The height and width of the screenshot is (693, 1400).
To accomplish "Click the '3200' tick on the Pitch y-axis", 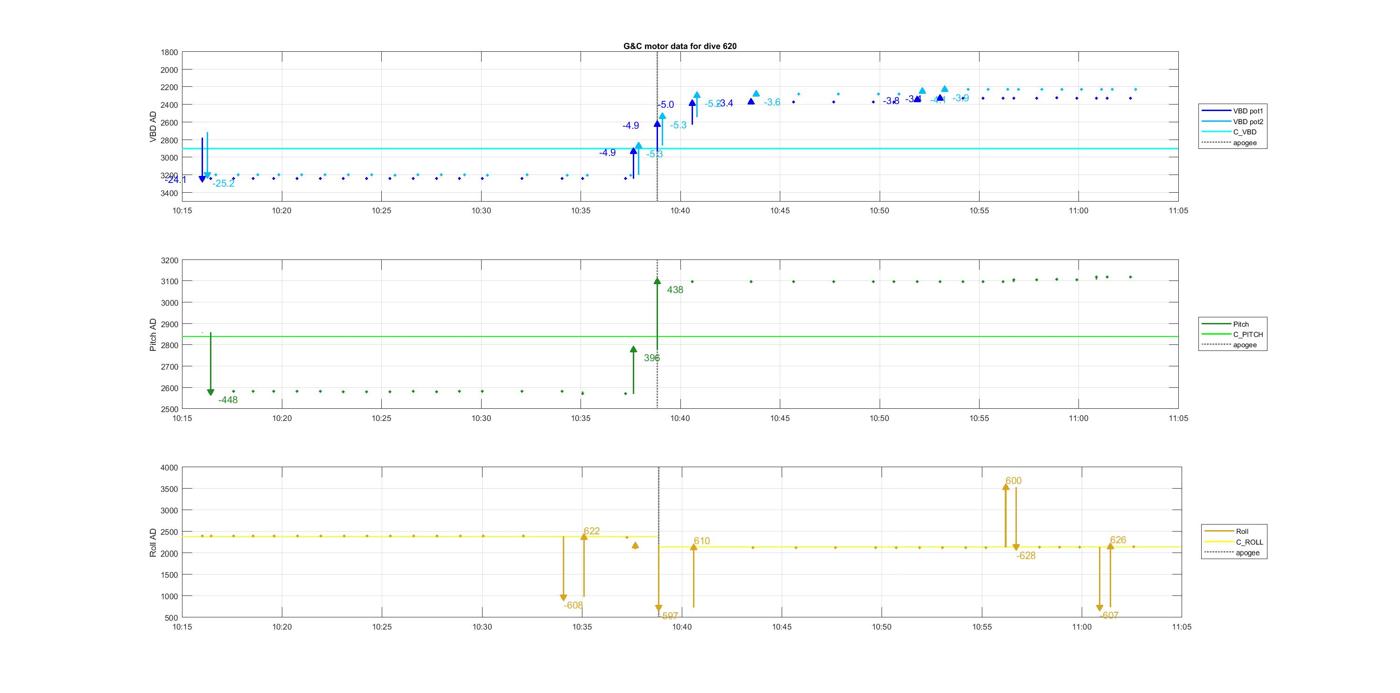I will coord(170,260).
